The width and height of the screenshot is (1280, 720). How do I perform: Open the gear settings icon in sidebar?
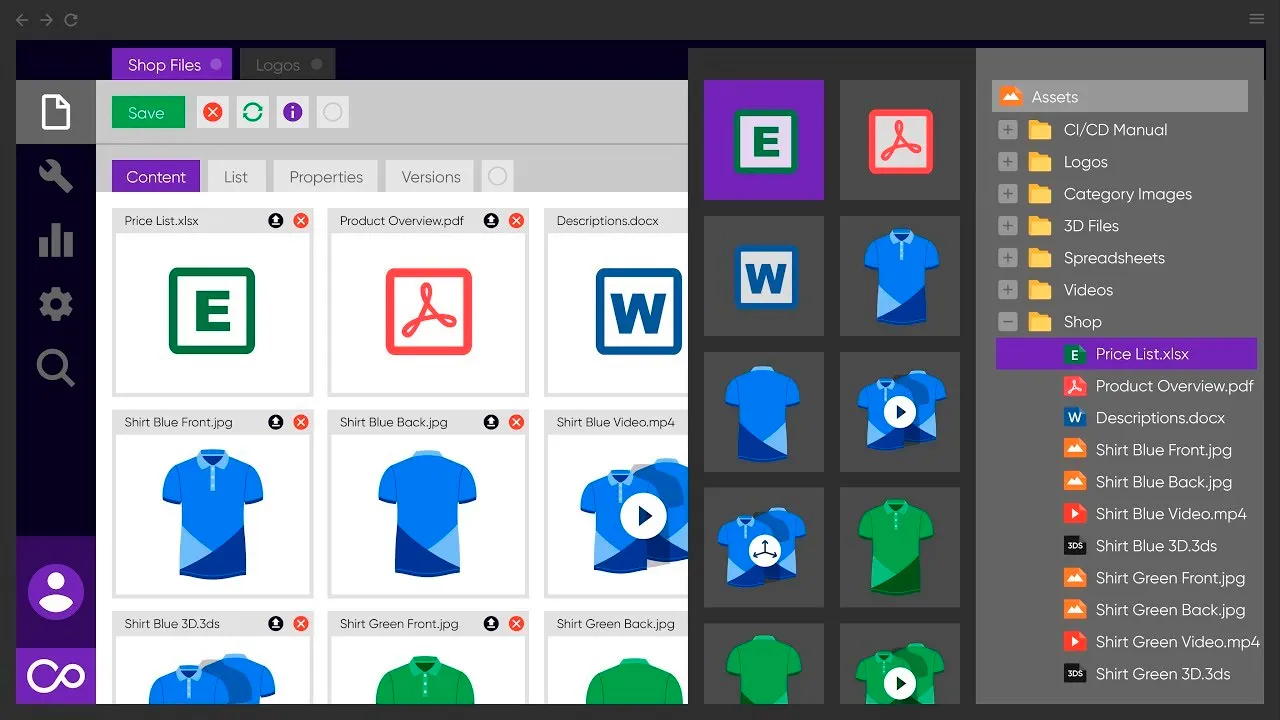(x=55, y=304)
